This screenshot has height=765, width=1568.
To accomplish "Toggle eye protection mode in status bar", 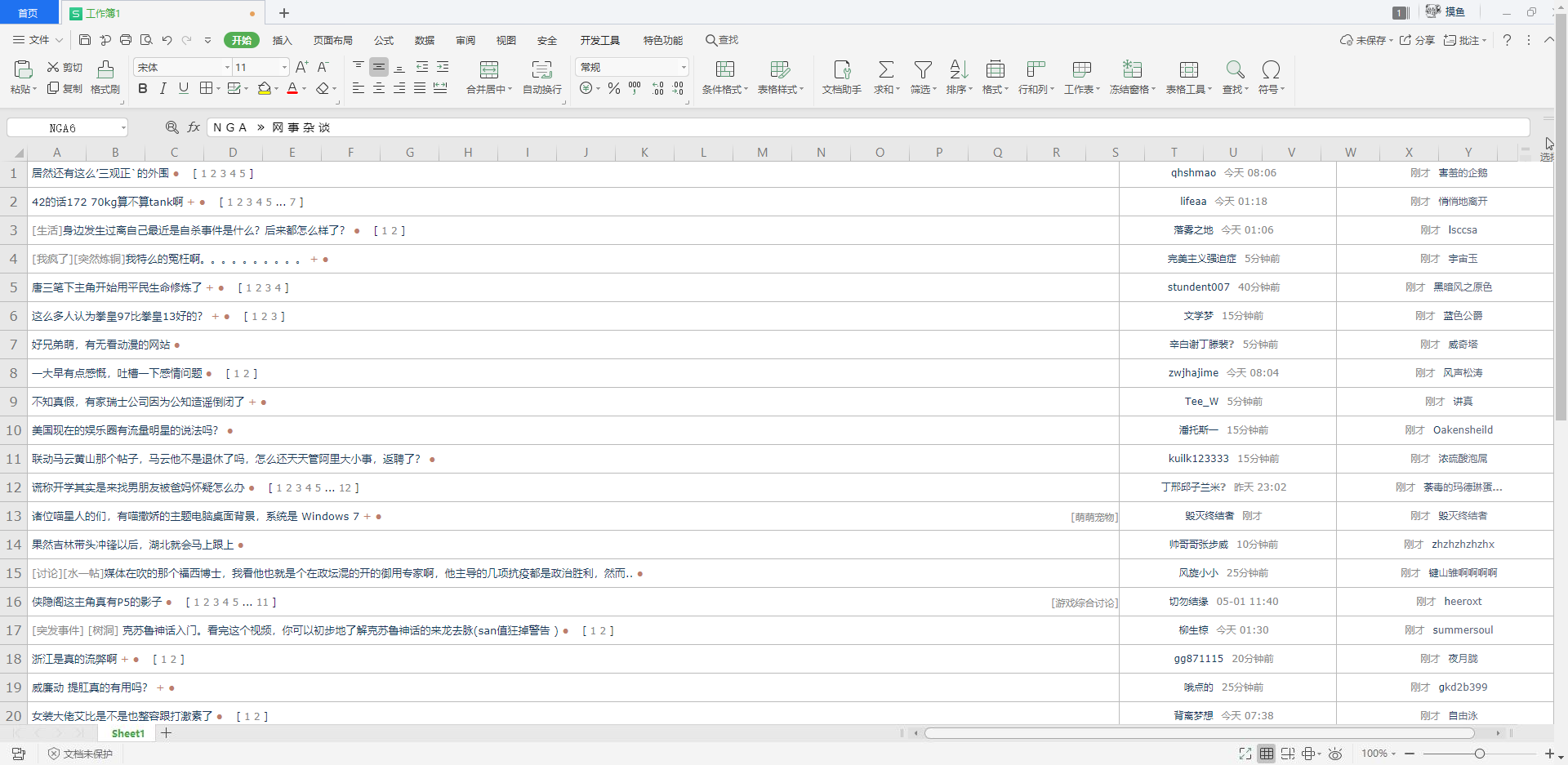I will pyautogui.click(x=1335, y=754).
